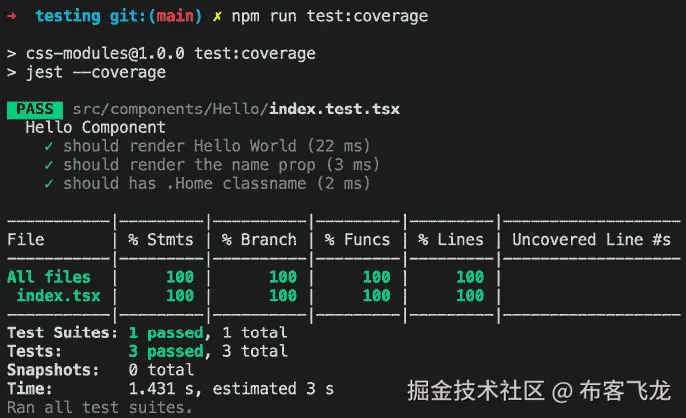Click the 'Tests:' label

[x=35, y=351]
